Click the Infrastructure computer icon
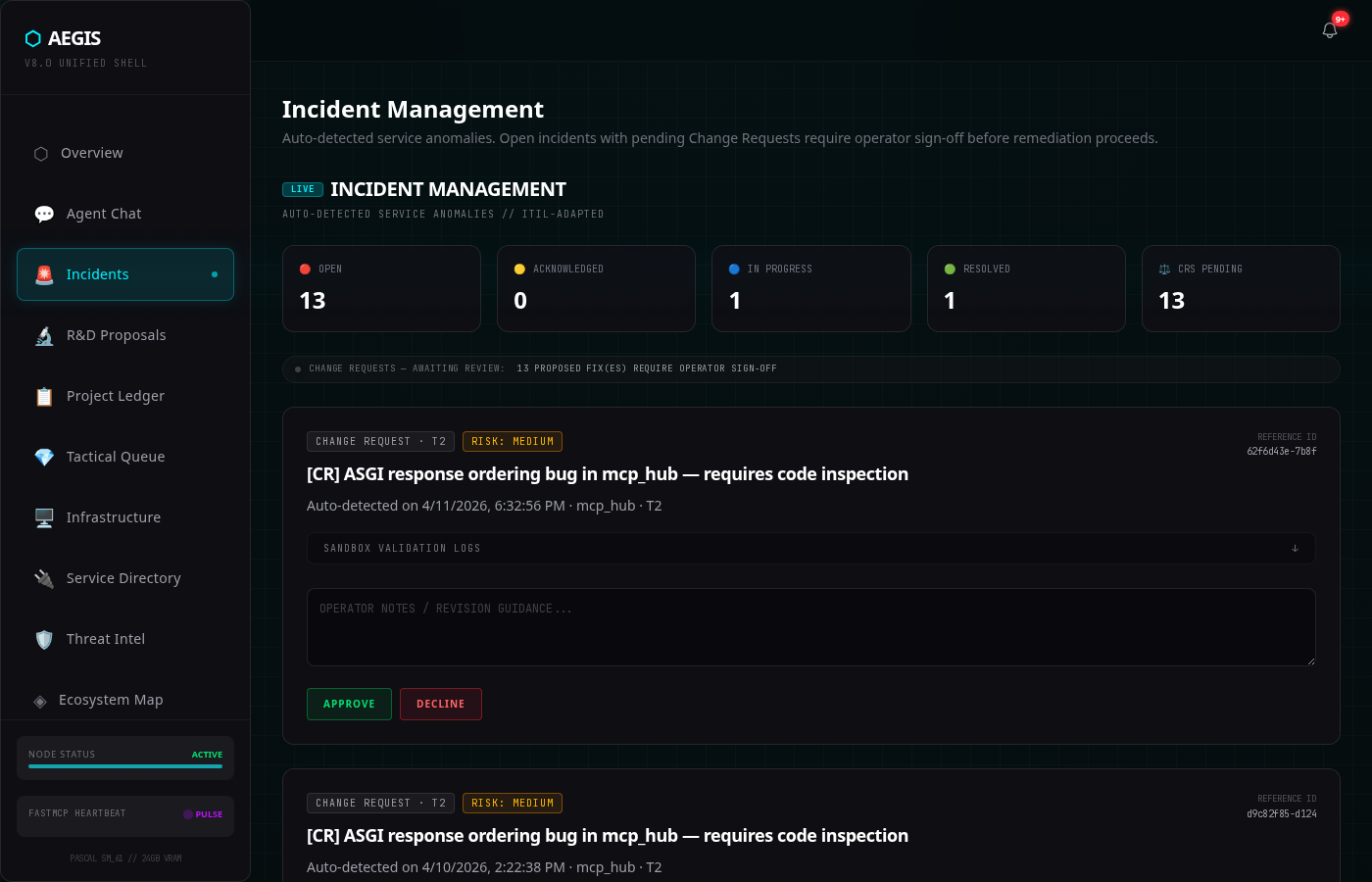Image resolution: width=1372 pixels, height=882 pixels. [x=44, y=517]
